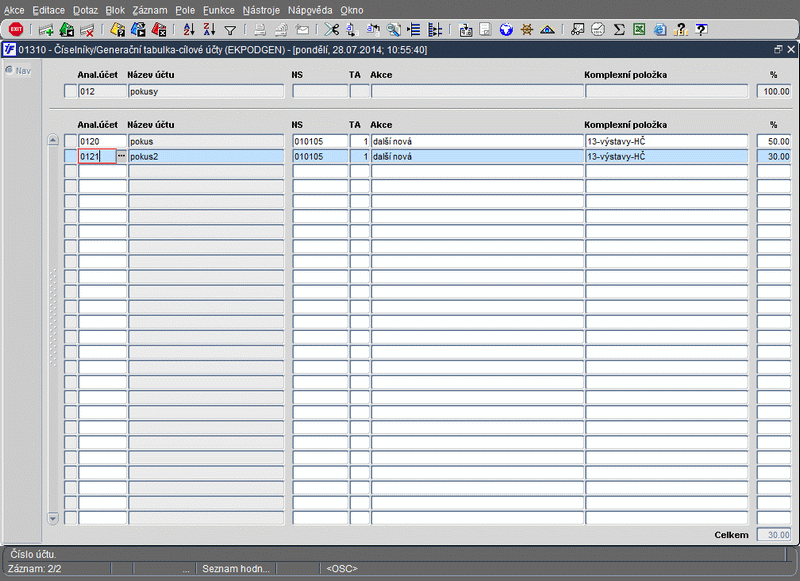This screenshot has width=800, height=581.
Task: Open the Nápověda menu
Action: (x=310, y=10)
